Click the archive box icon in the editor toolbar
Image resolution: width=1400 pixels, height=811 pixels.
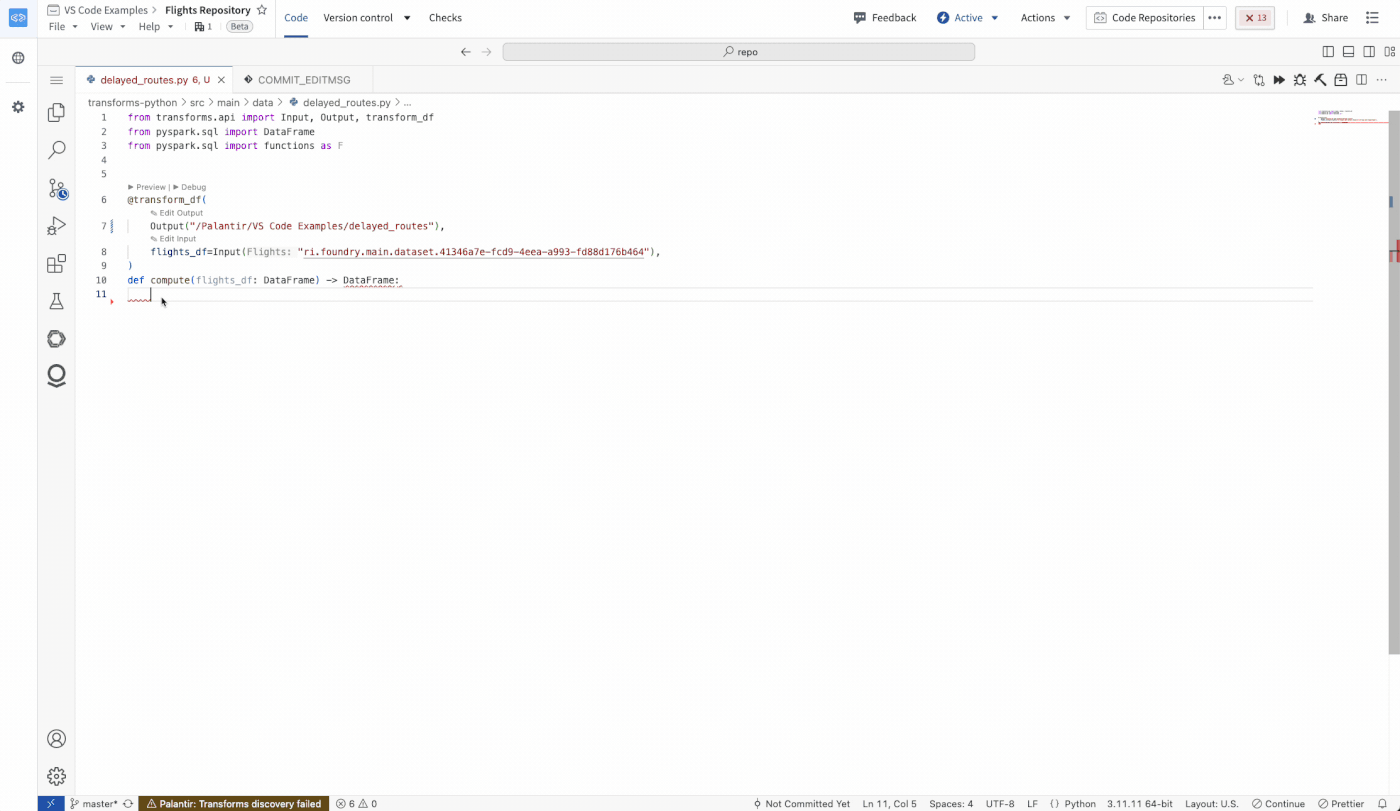click(x=1341, y=80)
